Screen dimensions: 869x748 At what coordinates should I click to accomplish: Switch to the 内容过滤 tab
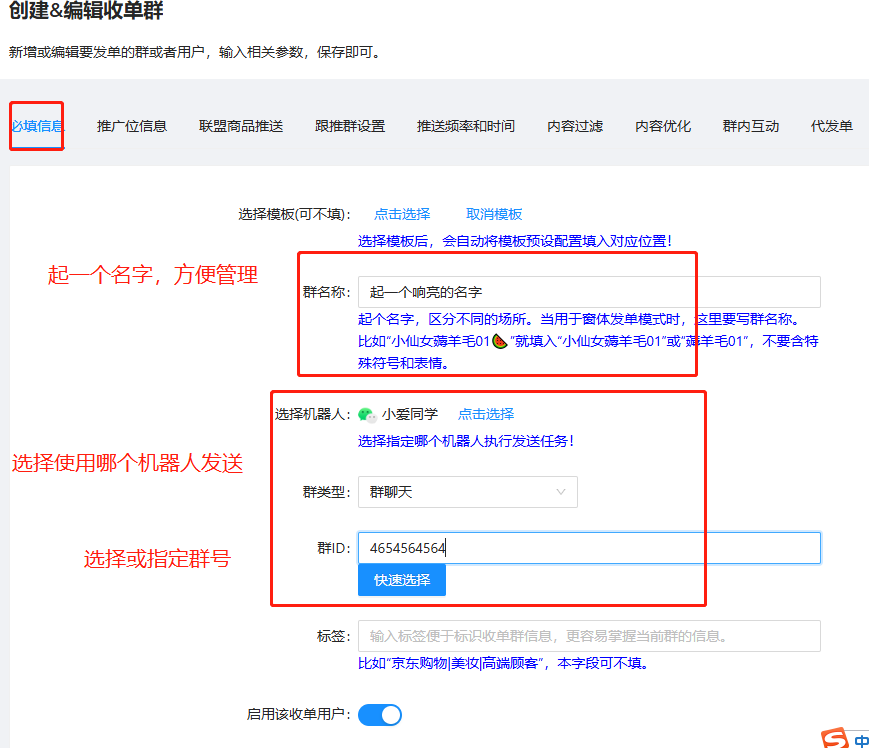tap(575, 126)
